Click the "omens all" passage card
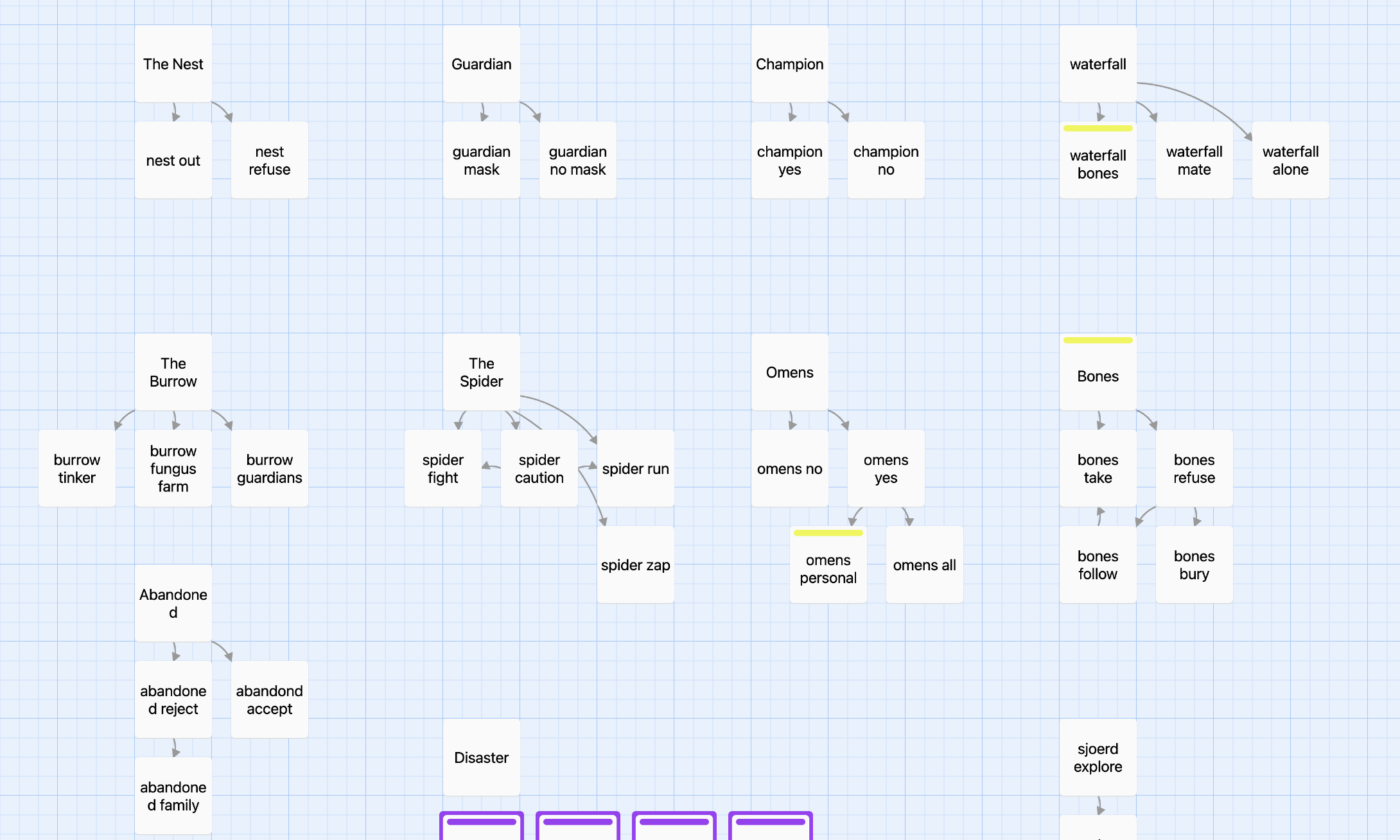This screenshot has width=1400, height=840. pyautogui.click(x=925, y=564)
